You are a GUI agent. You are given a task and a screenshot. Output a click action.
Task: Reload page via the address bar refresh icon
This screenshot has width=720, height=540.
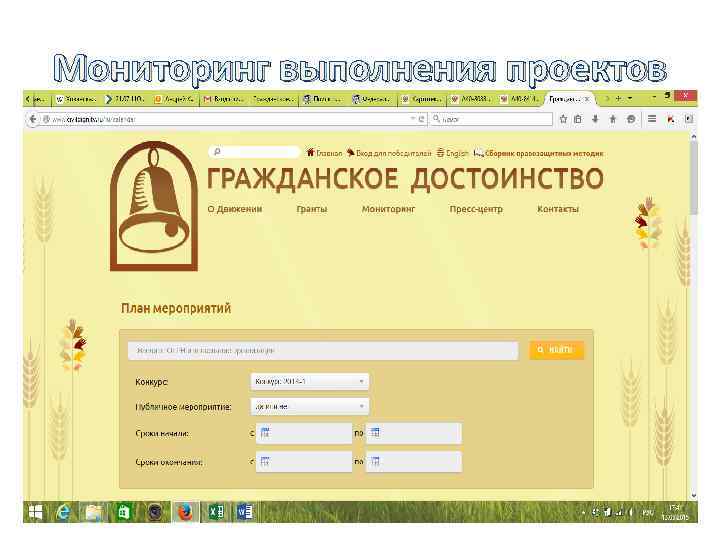point(422,119)
